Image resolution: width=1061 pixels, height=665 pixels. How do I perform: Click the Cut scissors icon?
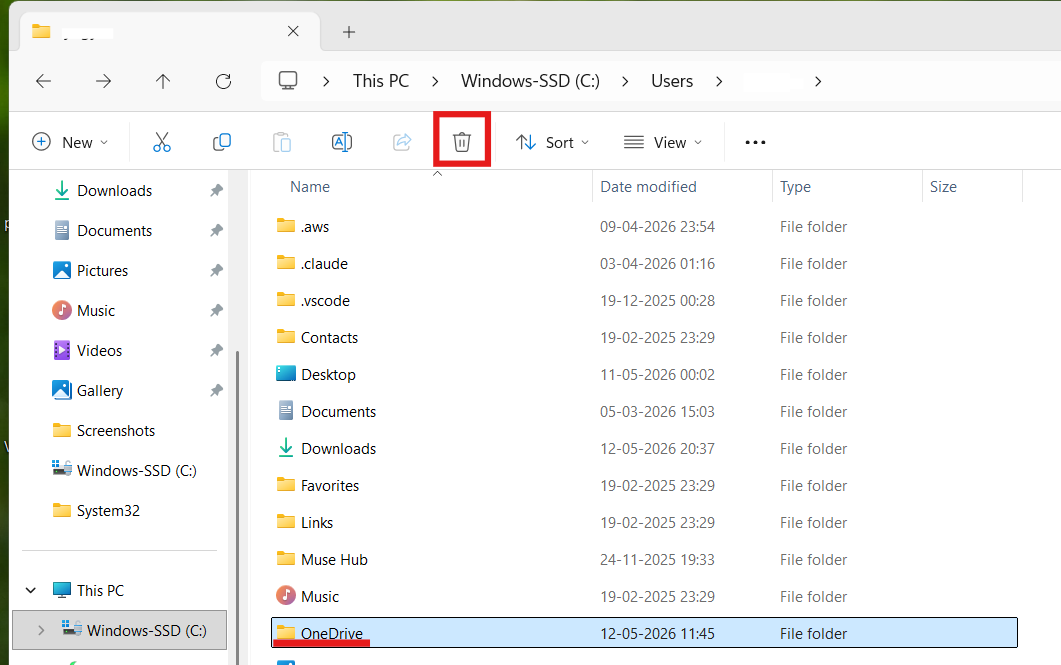tap(162, 142)
